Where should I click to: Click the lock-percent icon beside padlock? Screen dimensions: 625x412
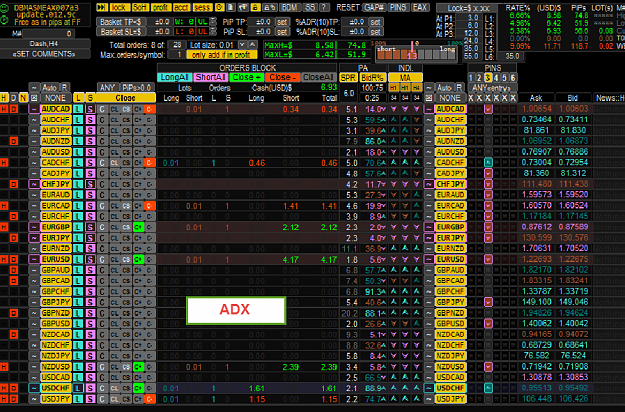[270, 7]
